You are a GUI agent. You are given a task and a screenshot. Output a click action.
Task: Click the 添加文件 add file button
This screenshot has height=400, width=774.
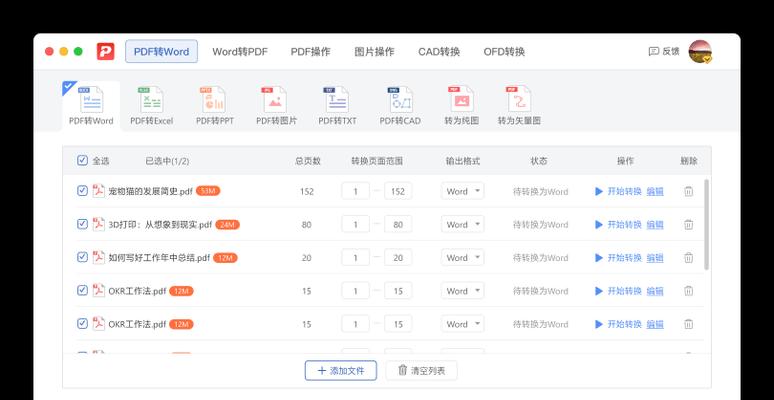coord(341,370)
